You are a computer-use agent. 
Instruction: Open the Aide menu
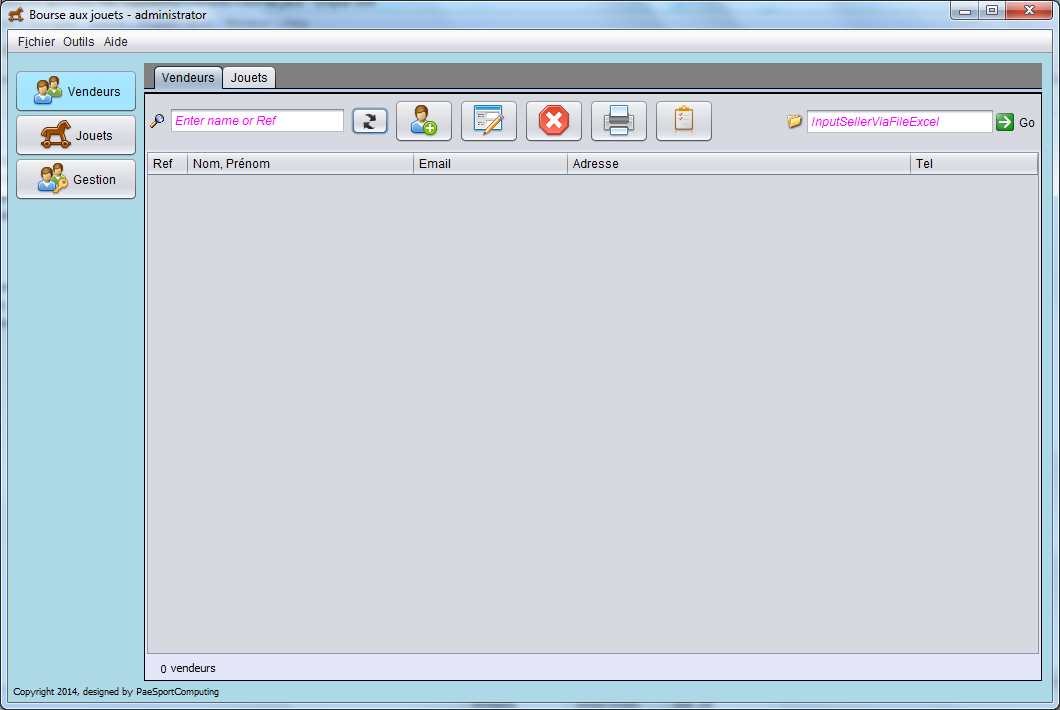116,42
